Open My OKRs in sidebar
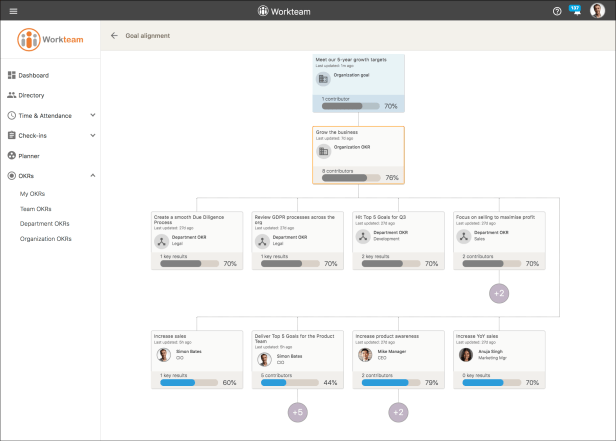This screenshot has width=616, height=441. pyautogui.click(x=33, y=193)
